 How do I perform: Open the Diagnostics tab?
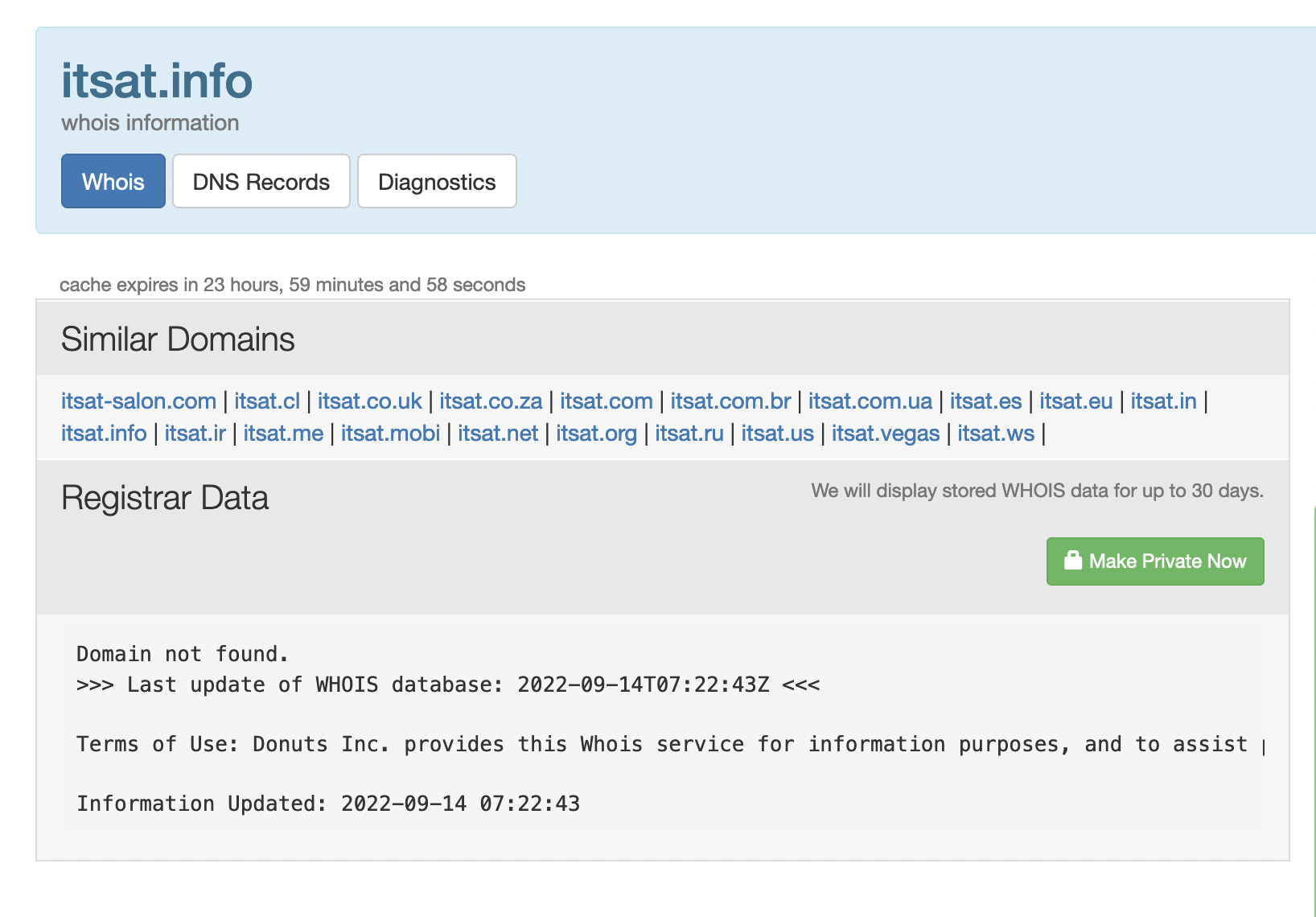(x=437, y=181)
